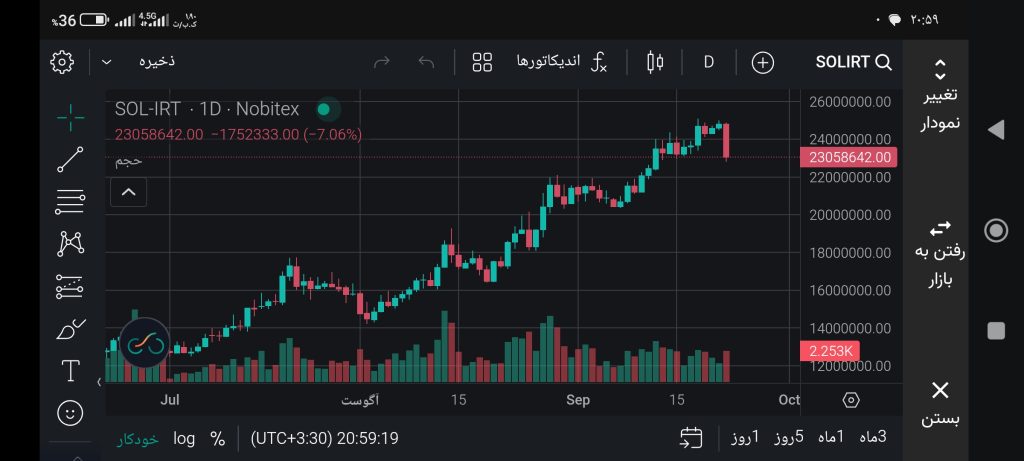This screenshot has width=1024, height=461.
Task: Click the Jul label on time axis
Action: click(170, 400)
